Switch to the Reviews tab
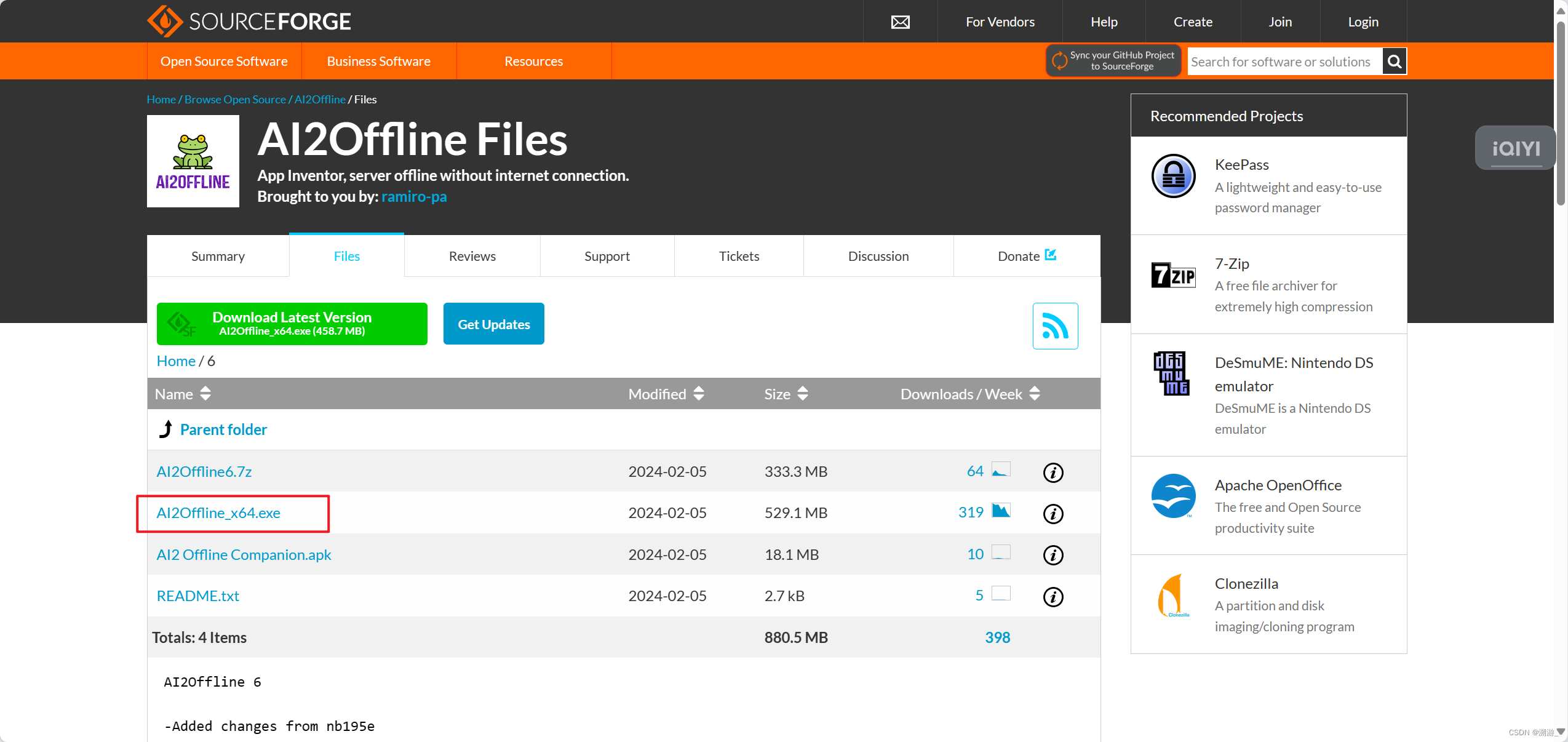The height and width of the screenshot is (742, 1568). click(472, 256)
